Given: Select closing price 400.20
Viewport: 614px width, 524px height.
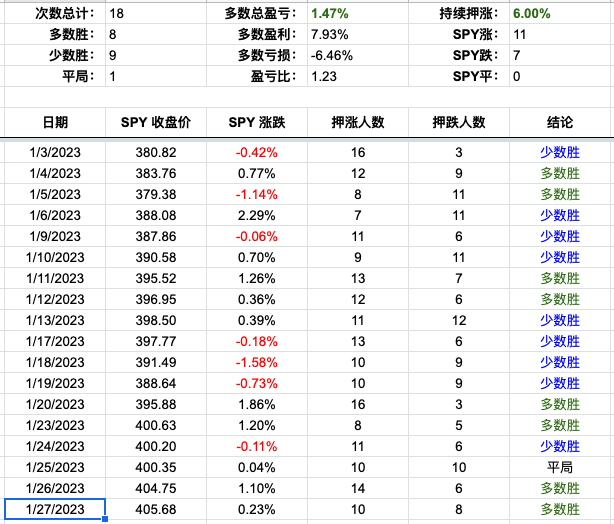Looking at the screenshot, I should pyautogui.click(x=156, y=446).
